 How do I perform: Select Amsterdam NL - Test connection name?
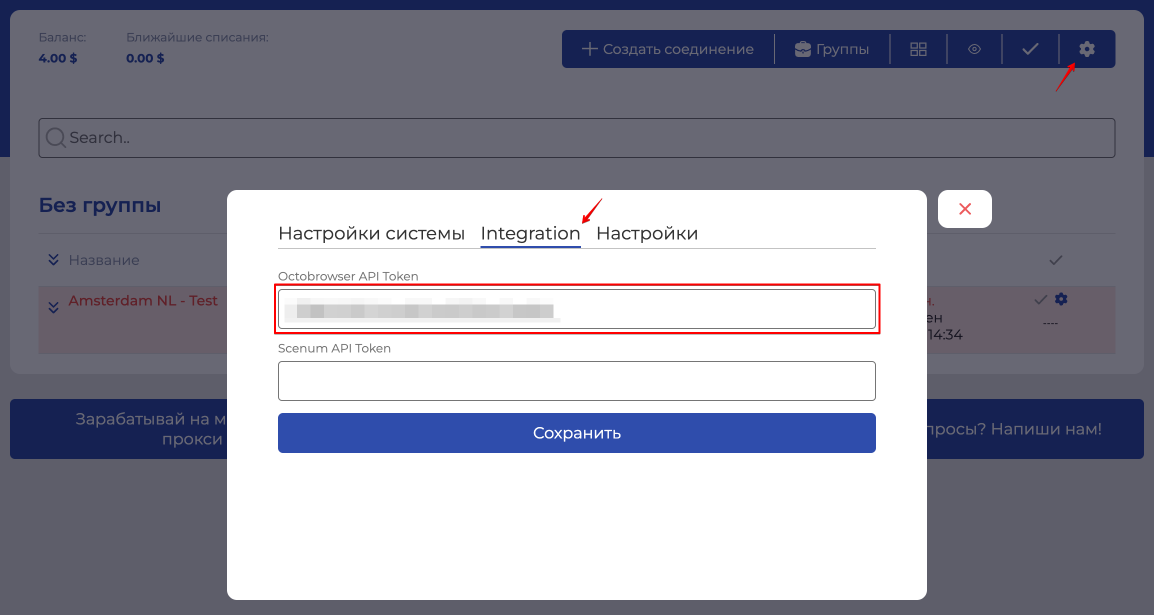(x=143, y=300)
